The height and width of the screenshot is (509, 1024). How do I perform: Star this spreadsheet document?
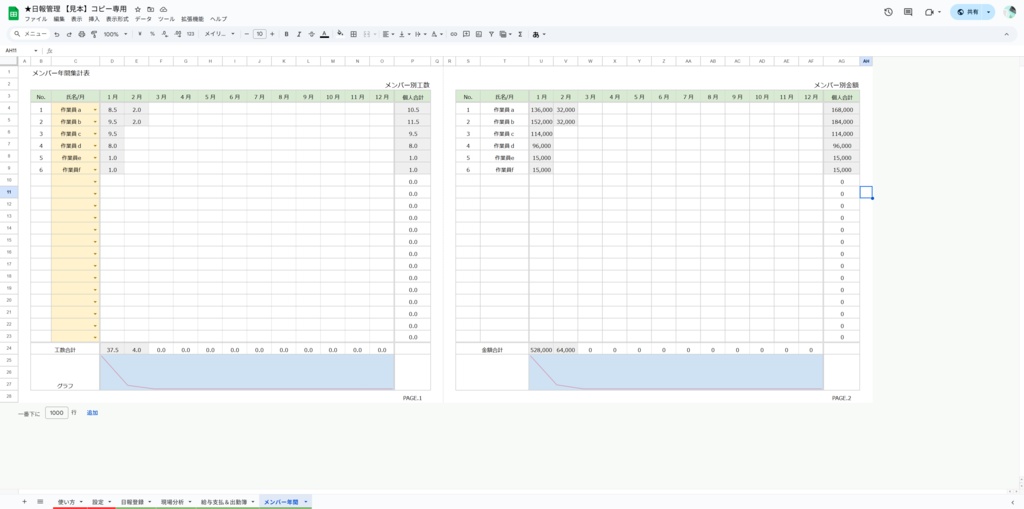tap(137, 9)
